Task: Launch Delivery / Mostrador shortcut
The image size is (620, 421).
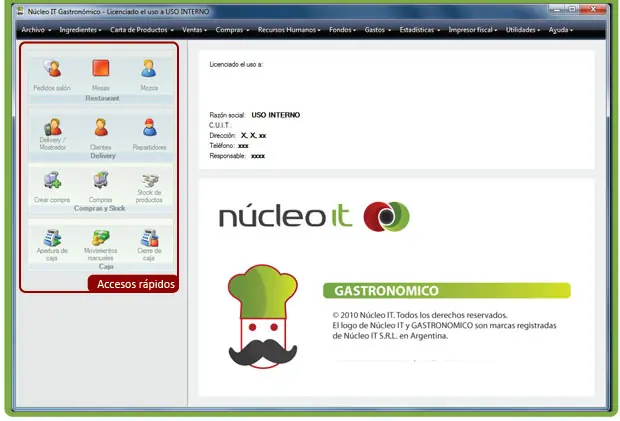Action: click(53, 127)
